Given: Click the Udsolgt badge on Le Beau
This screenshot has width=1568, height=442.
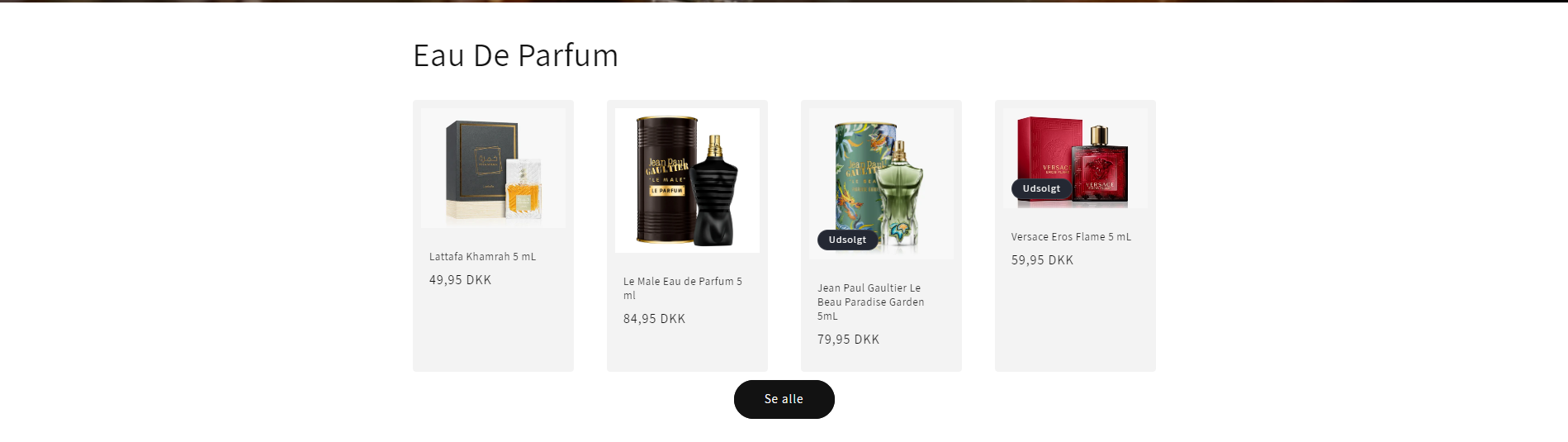Looking at the screenshot, I should point(847,240).
